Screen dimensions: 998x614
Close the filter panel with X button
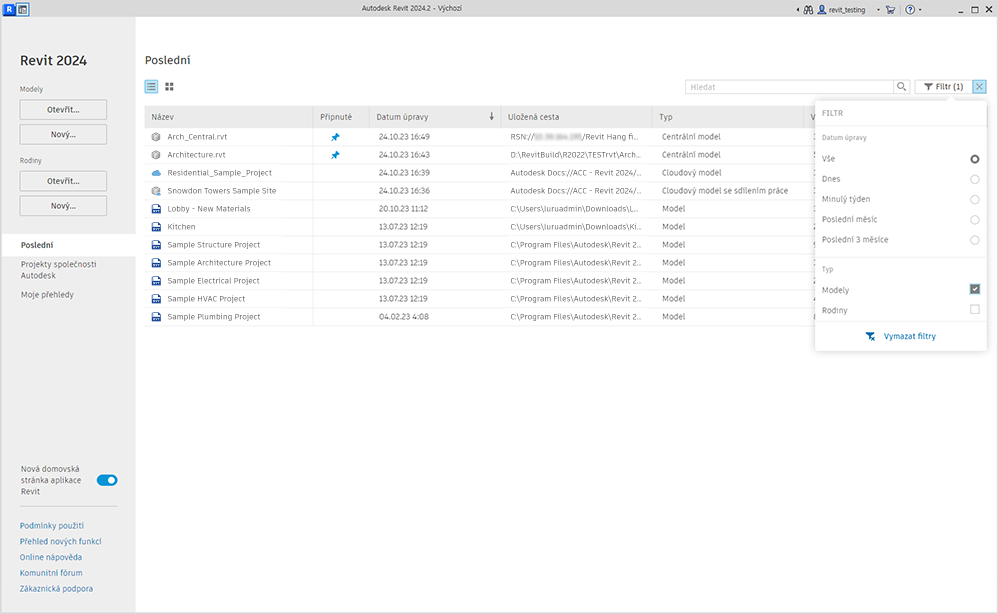[980, 87]
